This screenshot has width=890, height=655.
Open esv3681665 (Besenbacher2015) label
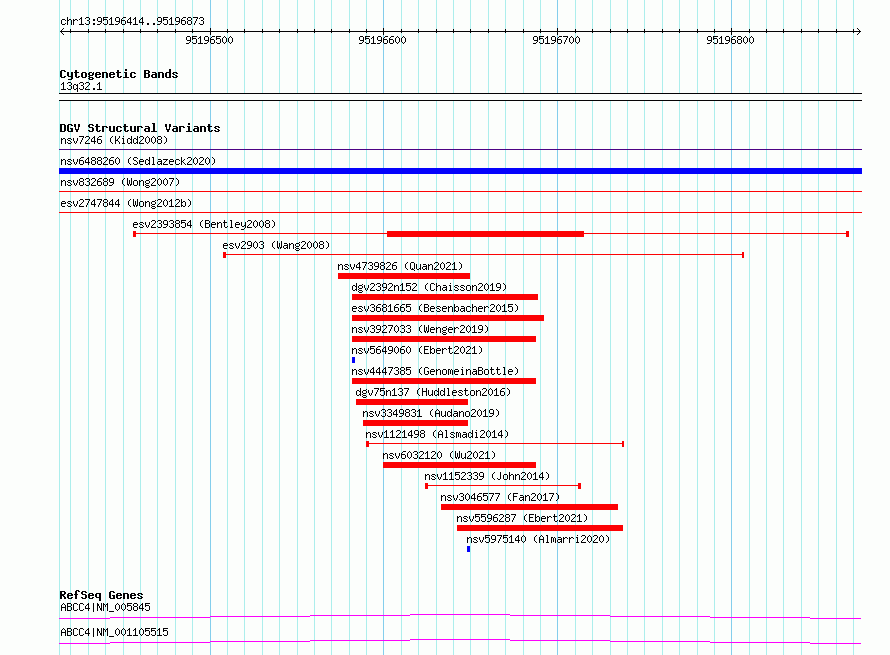click(435, 308)
